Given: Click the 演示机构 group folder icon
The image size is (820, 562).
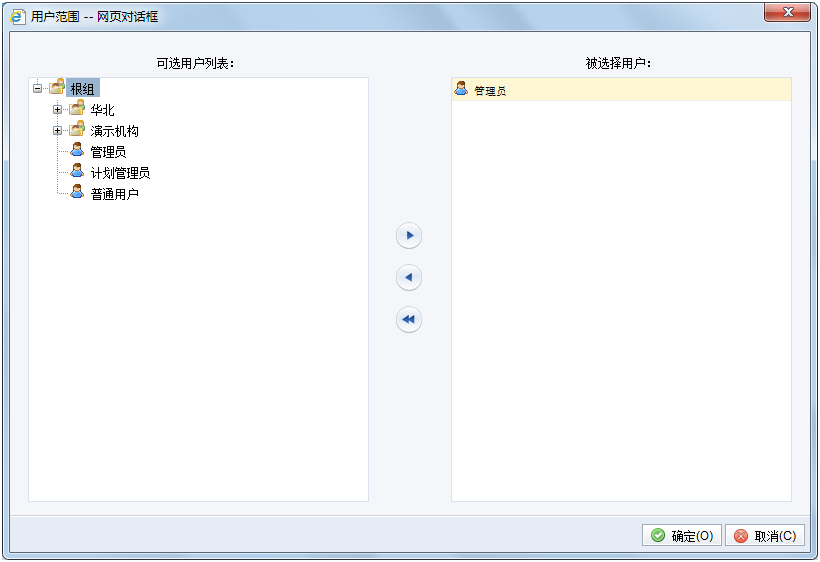Looking at the screenshot, I should tap(77, 129).
